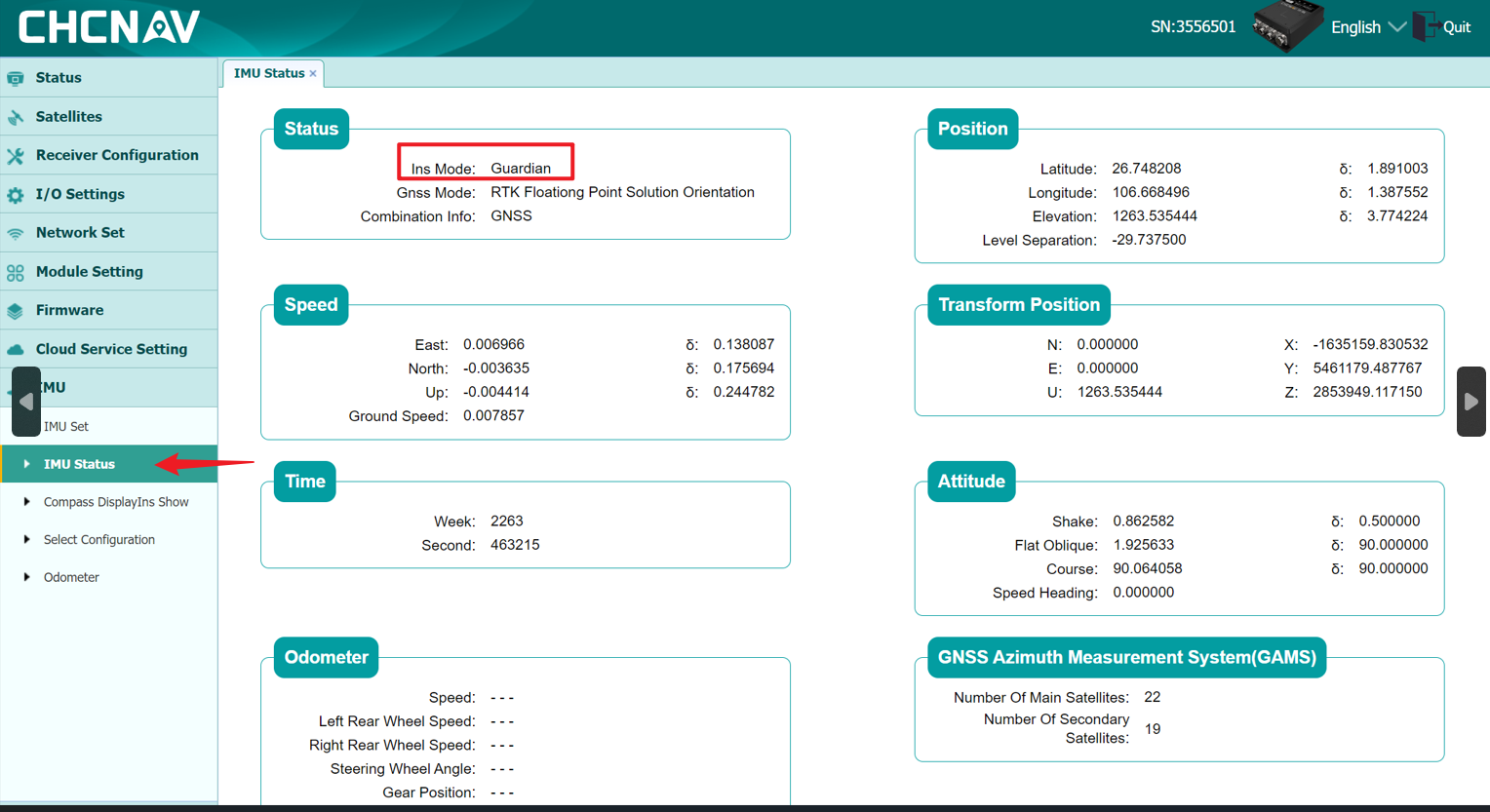Click Number Of Main Satellites value 22

(x=1153, y=697)
